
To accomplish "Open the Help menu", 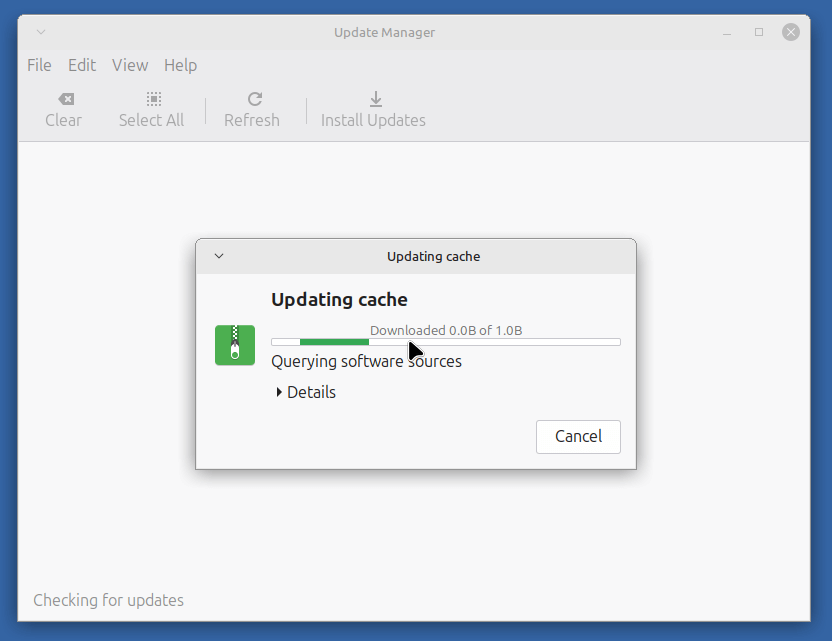I will pos(180,65).
